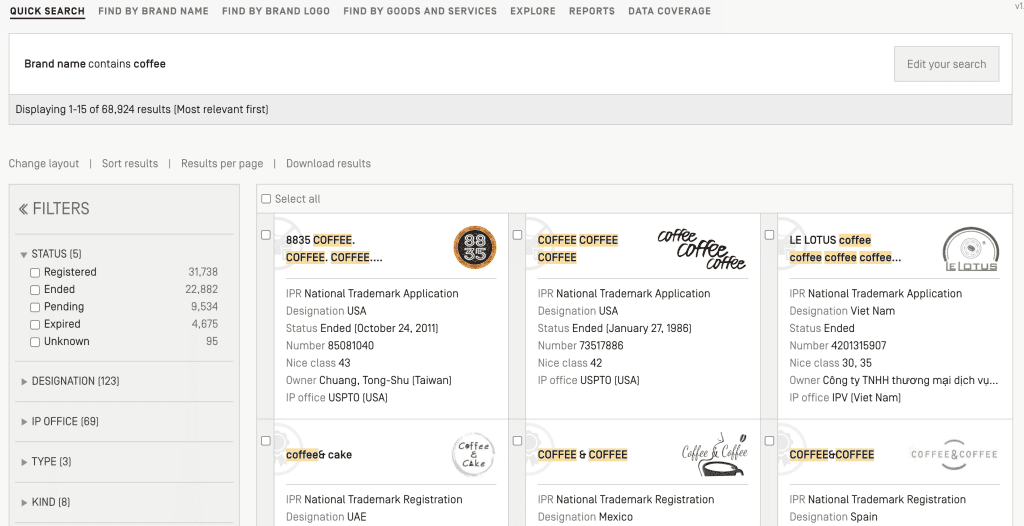Collapse the FILTERS panel double chevron
Screen dimensions: 1024x526
(x=24, y=209)
